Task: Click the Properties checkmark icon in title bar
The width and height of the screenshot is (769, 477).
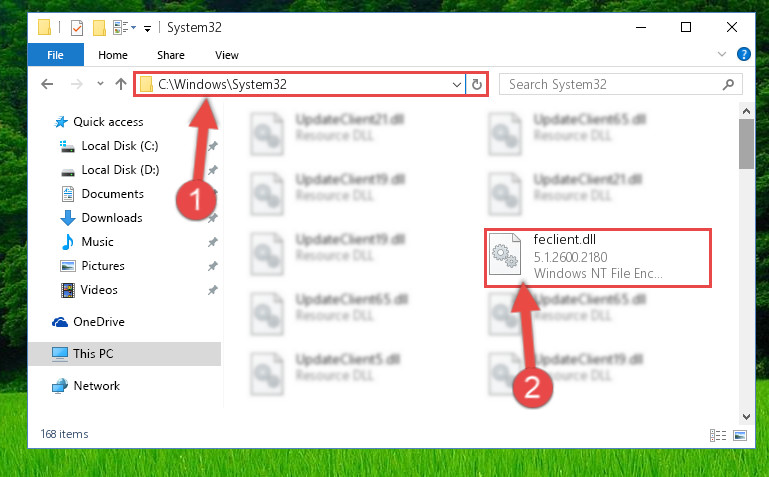Action: point(77,27)
